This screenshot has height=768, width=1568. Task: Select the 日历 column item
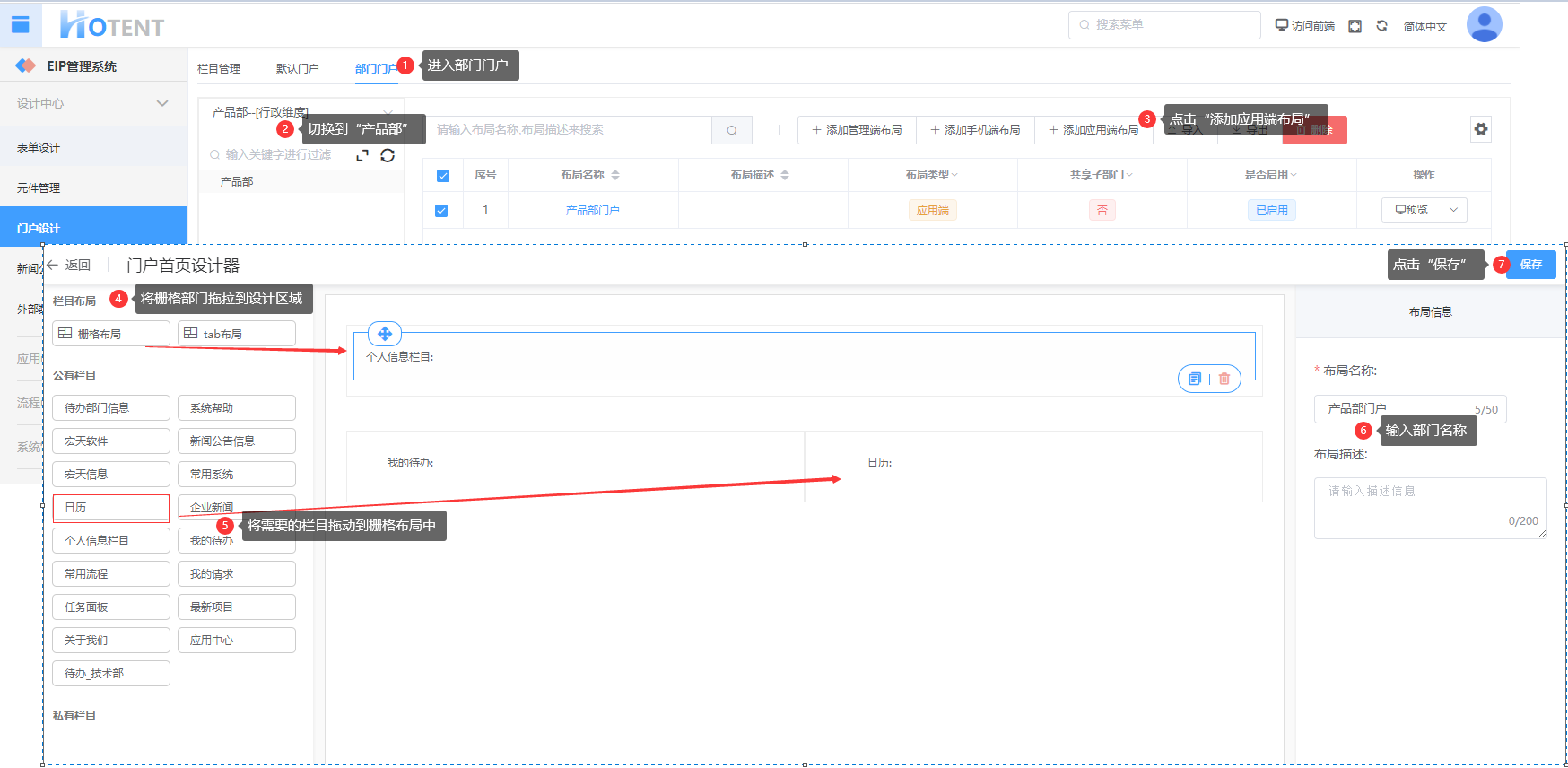tap(111, 508)
